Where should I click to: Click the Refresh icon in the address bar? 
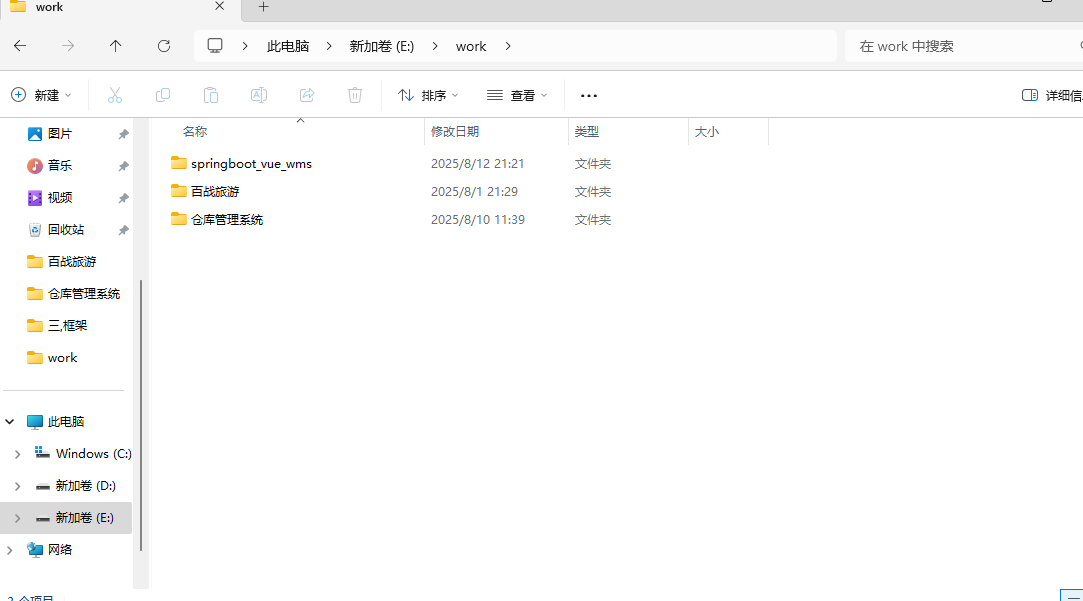(x=163, y=46)
